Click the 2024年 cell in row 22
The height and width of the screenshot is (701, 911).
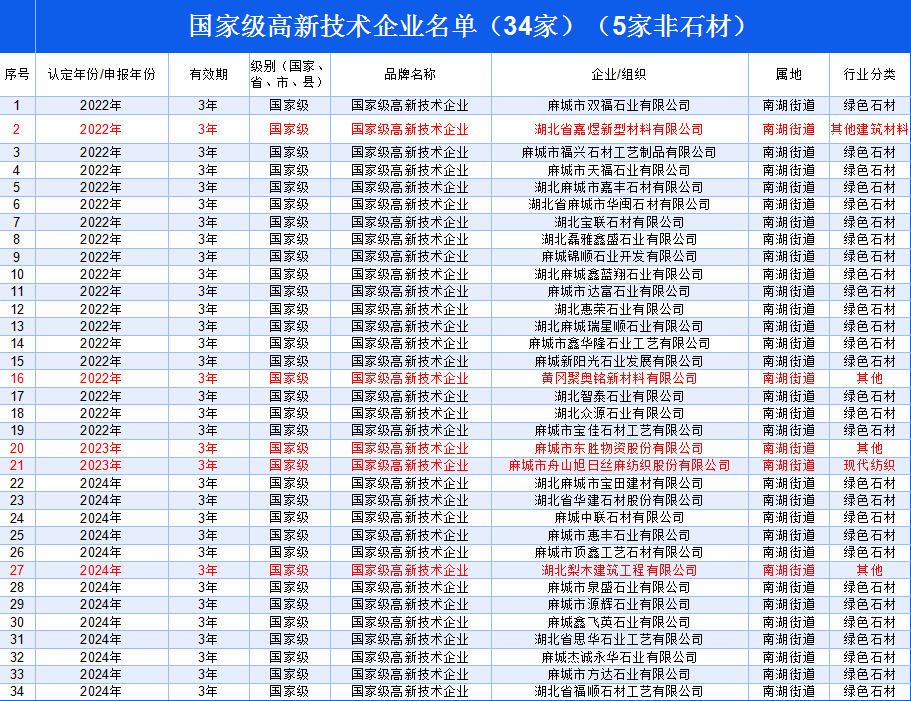(x=102, y=483)
